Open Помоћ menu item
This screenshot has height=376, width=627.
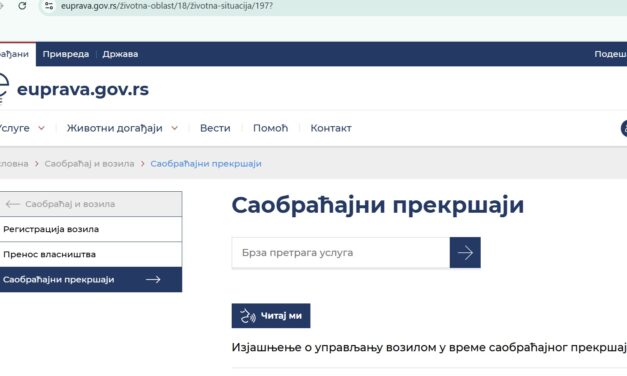(270, 128)
